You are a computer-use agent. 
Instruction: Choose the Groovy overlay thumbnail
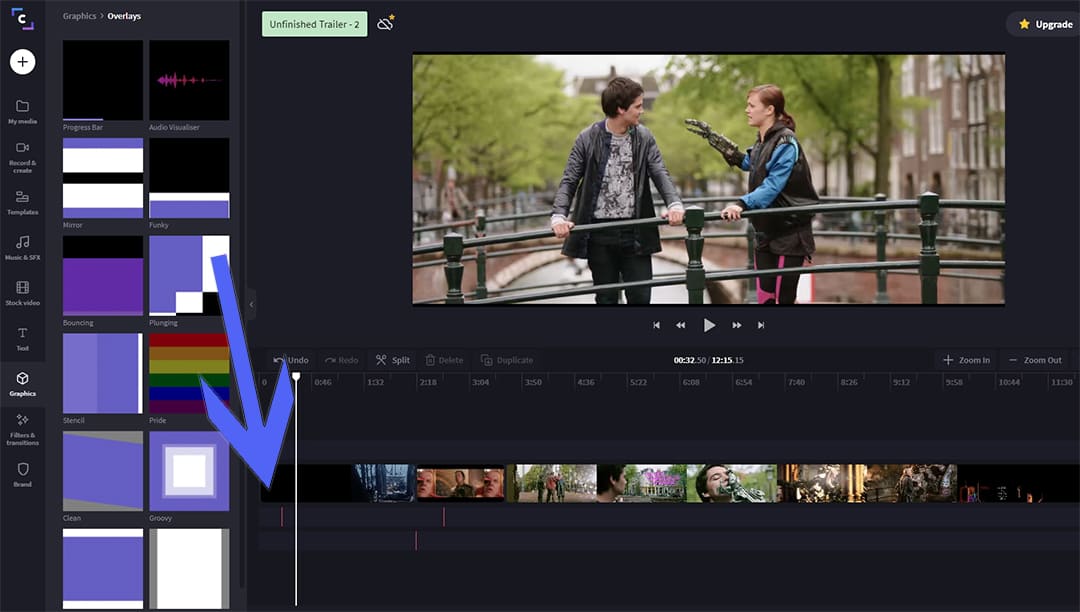pyautogui.click(x=189, y=471)
